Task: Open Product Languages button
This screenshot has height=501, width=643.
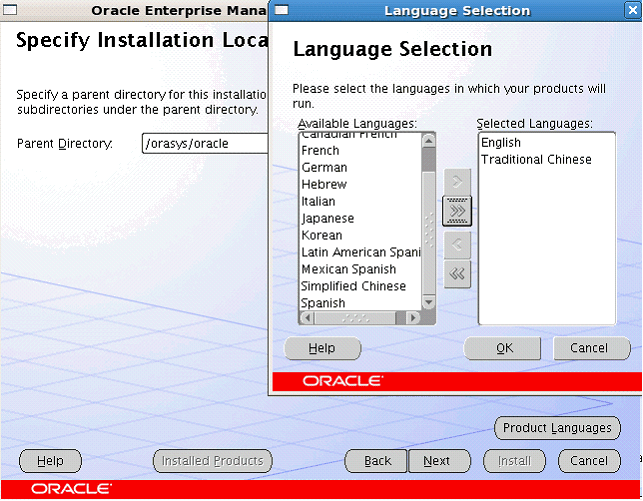Action: click(x=557, y=428)
